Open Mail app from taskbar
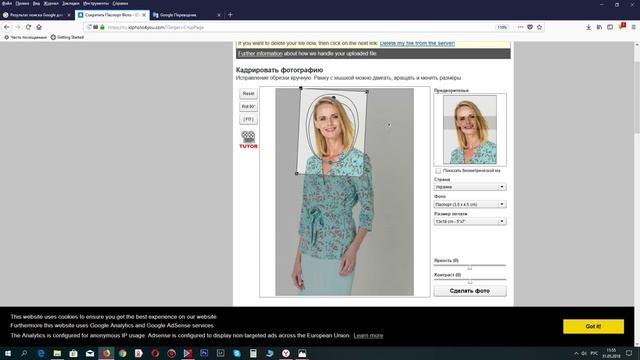 90,353
